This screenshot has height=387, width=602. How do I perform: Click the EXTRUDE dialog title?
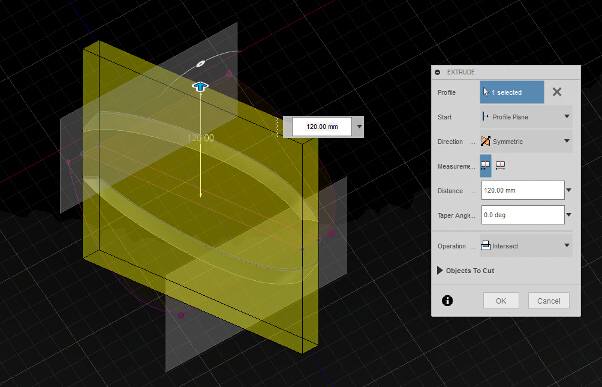coord(461,72)
